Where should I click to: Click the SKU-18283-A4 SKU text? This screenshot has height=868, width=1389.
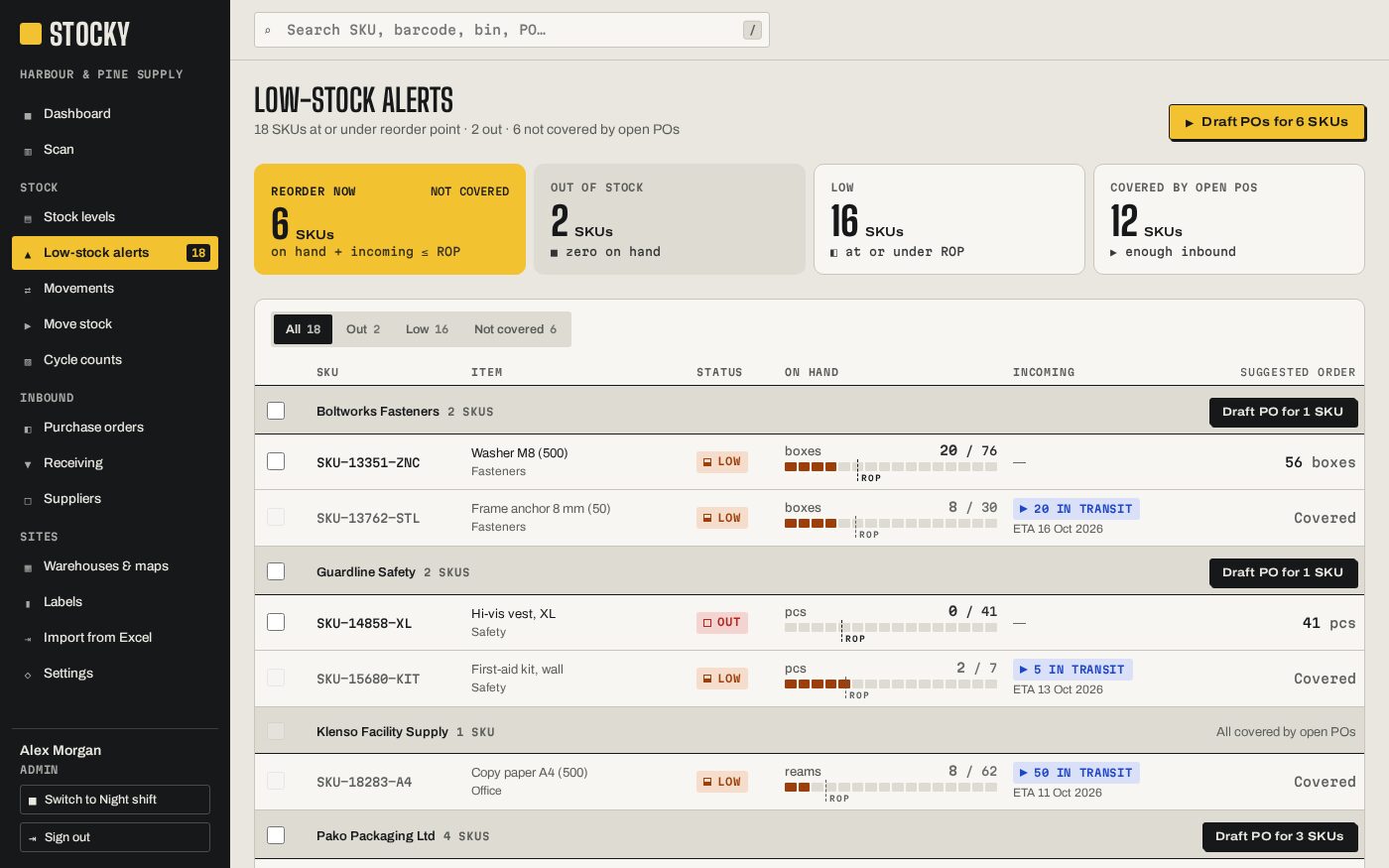coord(364,782)
